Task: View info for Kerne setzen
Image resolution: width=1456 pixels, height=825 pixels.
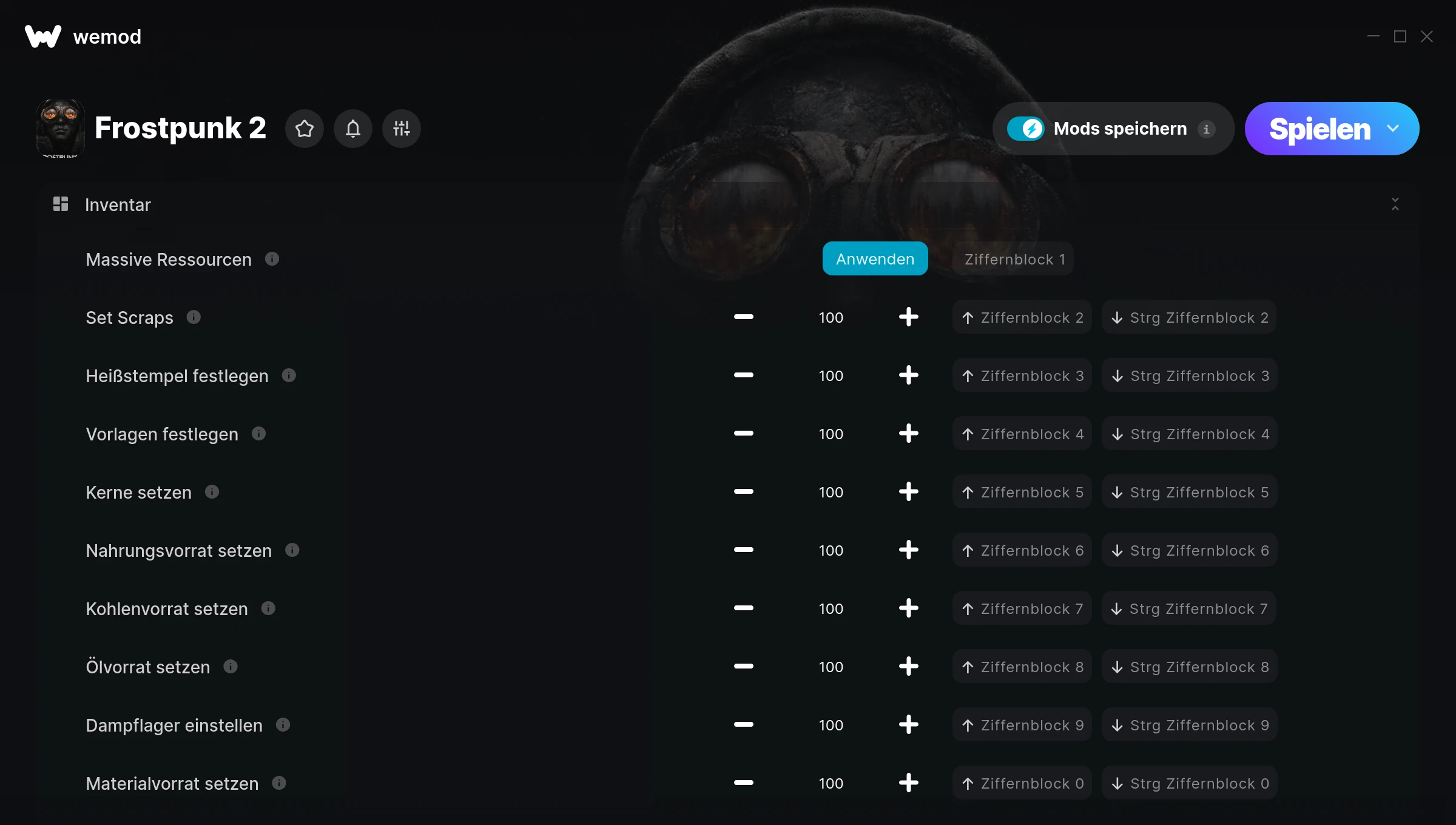Action: [x=212, y=492]
